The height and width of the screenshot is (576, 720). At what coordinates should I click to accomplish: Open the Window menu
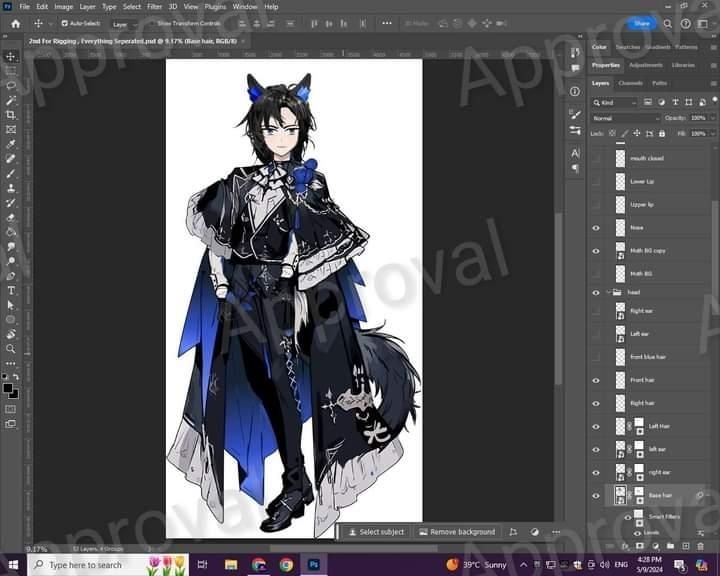245,6
